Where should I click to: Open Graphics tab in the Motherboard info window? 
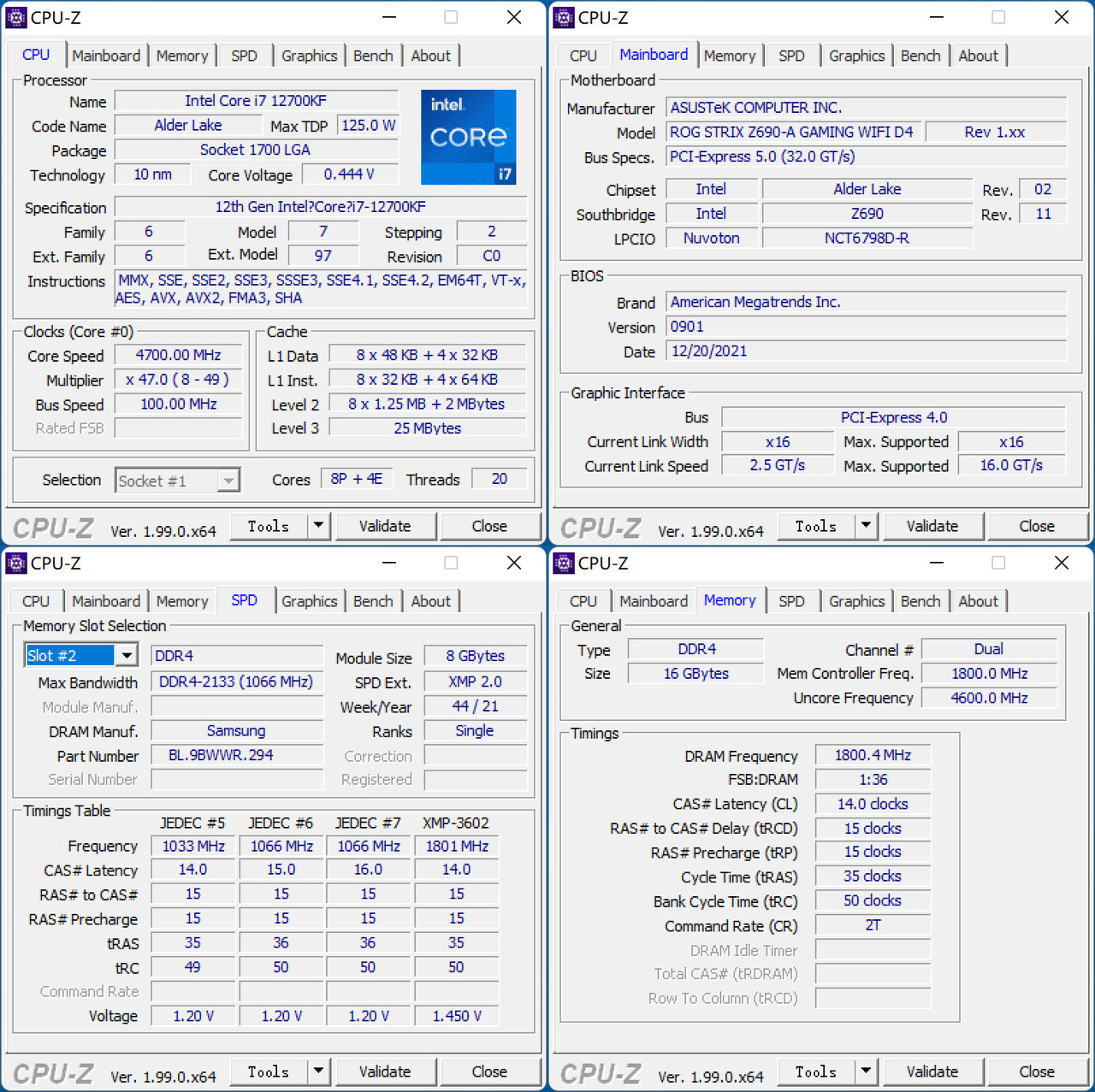pos(856,56)
